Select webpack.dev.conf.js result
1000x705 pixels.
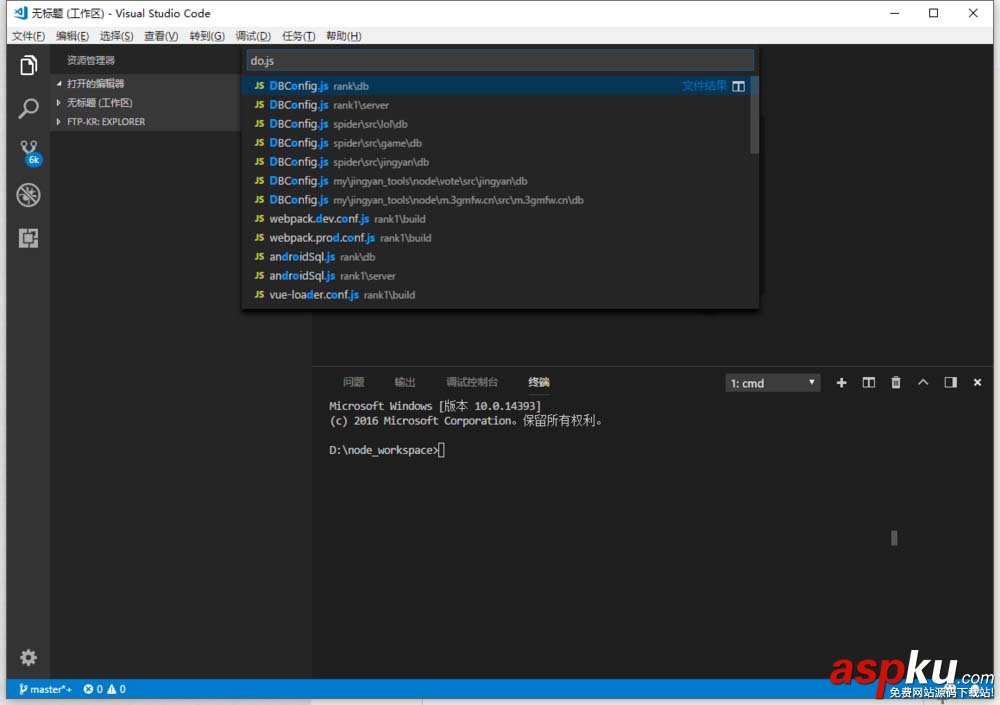pos(496,219)
